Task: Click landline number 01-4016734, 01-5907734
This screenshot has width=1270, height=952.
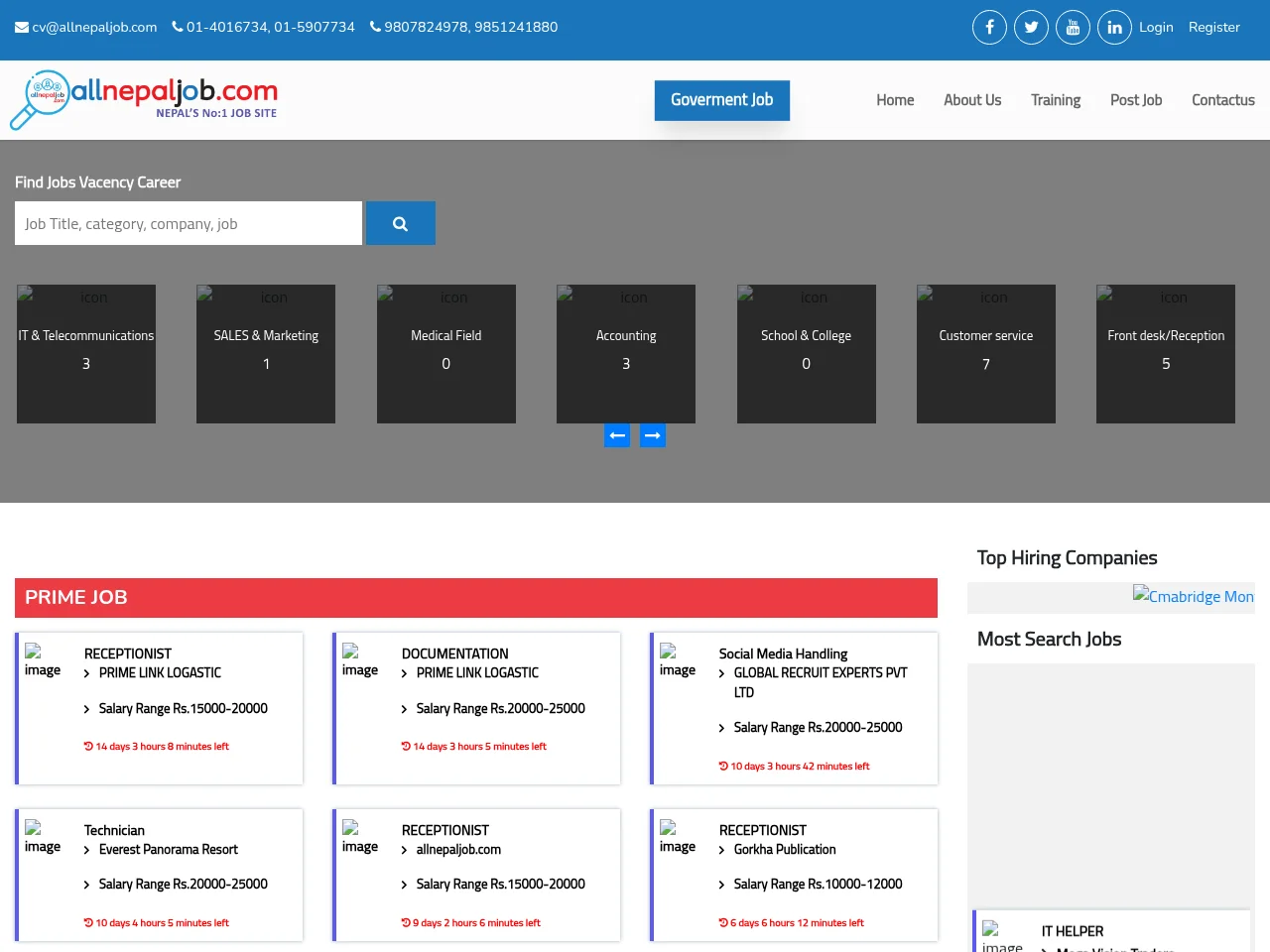Action: (263, 27)
